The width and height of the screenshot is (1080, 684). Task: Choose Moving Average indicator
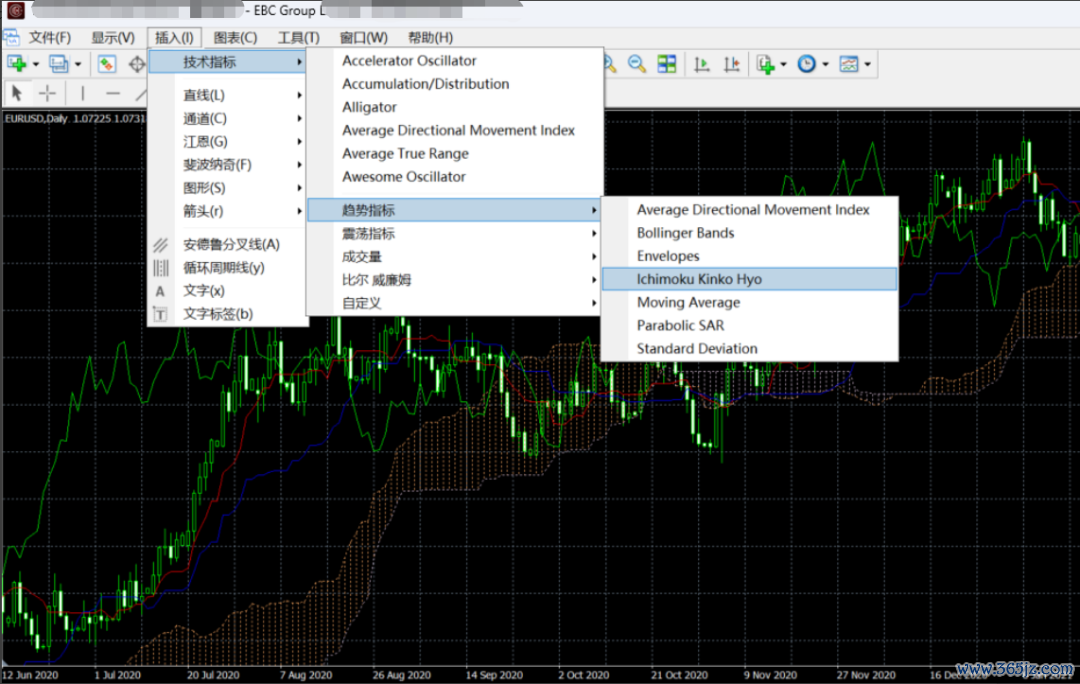point(749,302)
